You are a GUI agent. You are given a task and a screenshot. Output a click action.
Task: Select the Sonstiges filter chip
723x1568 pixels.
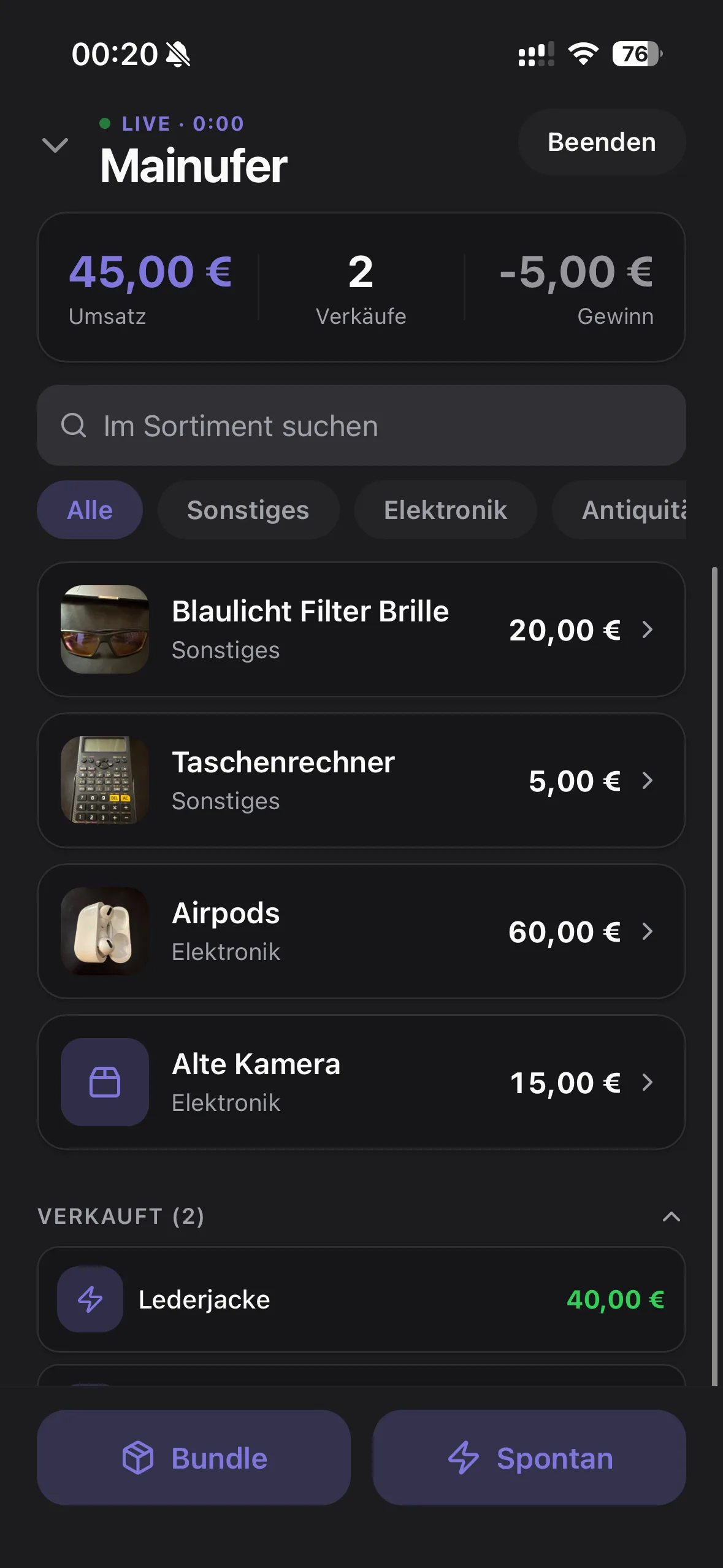248,510
